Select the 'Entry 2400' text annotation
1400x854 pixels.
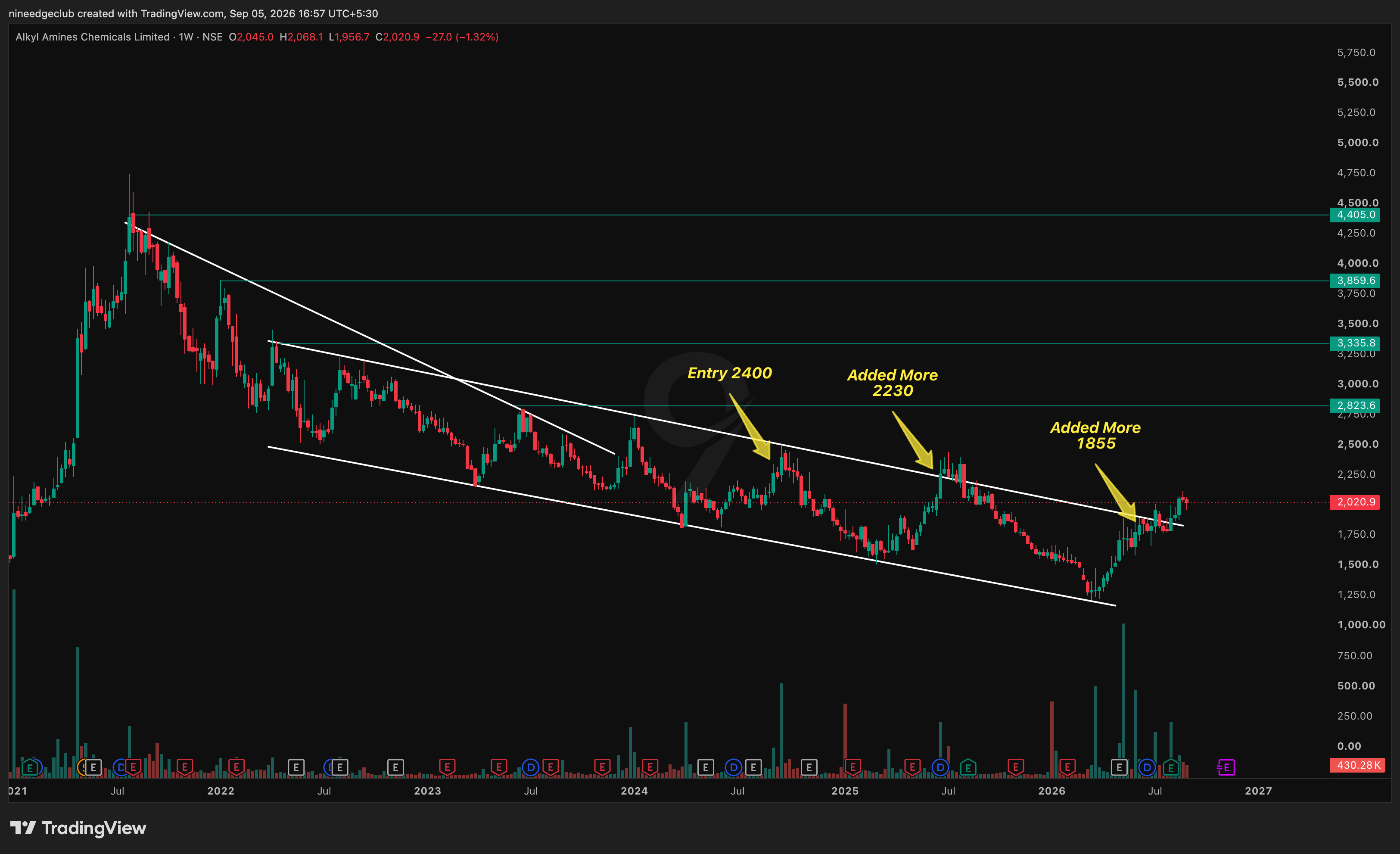pyautogui.click(x=730, y=373)
